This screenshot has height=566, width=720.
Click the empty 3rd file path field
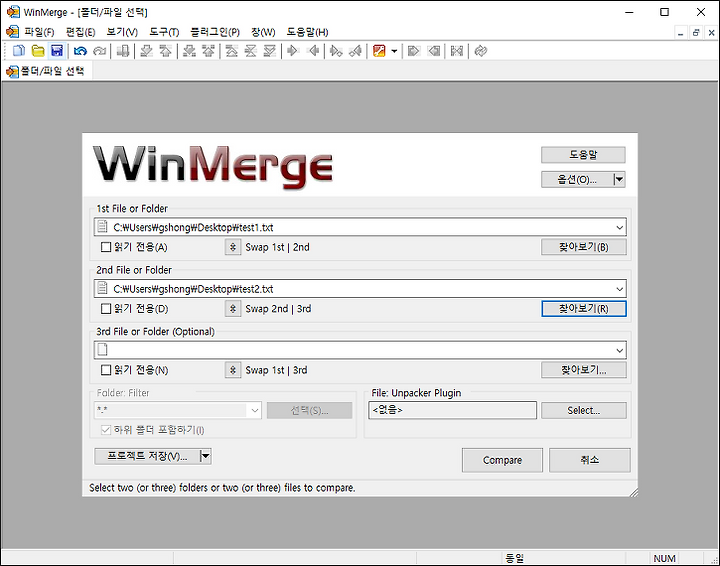(x=360, y=350)
